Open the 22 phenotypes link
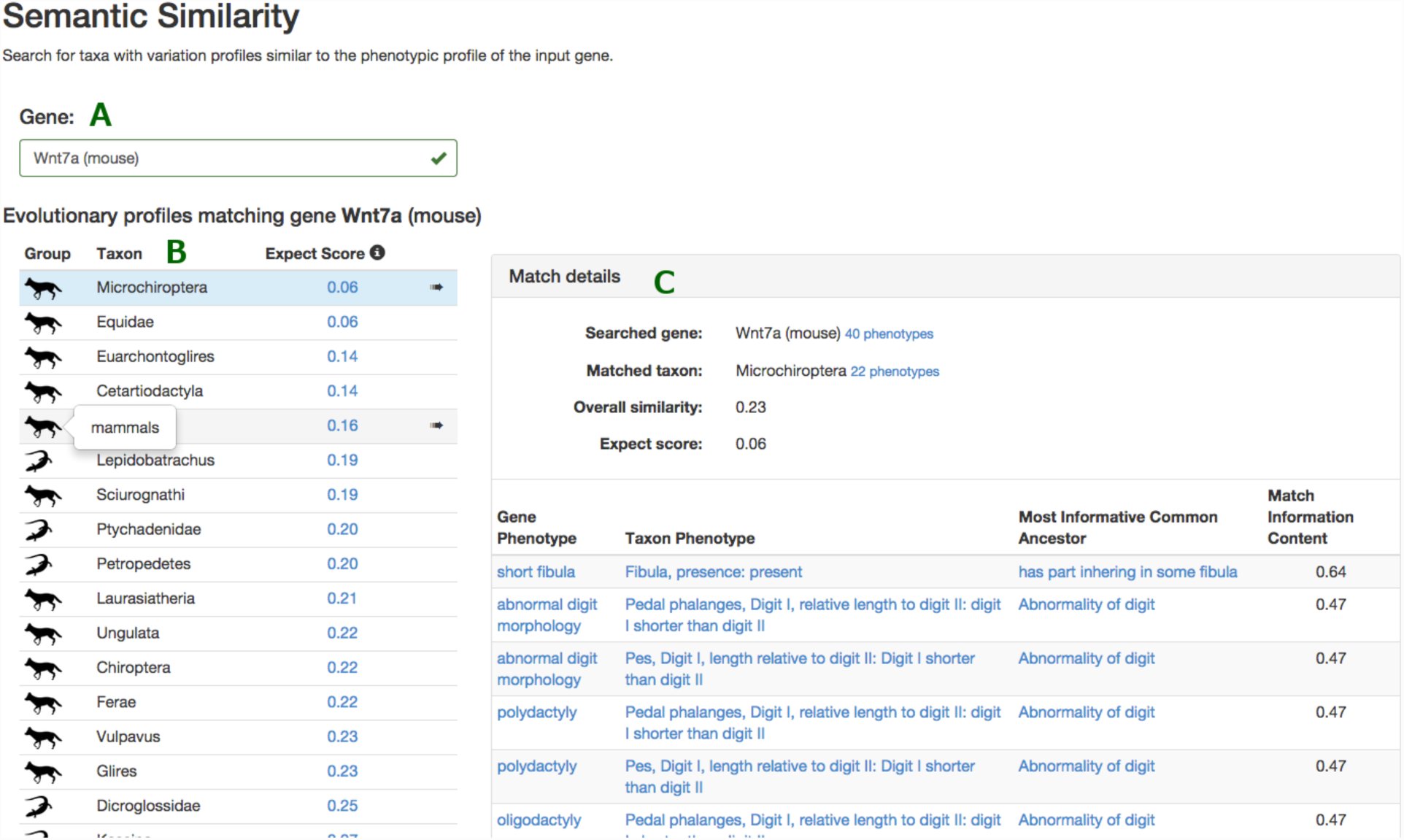This screenshot has height=840, width=1404. tap(895, 371)
